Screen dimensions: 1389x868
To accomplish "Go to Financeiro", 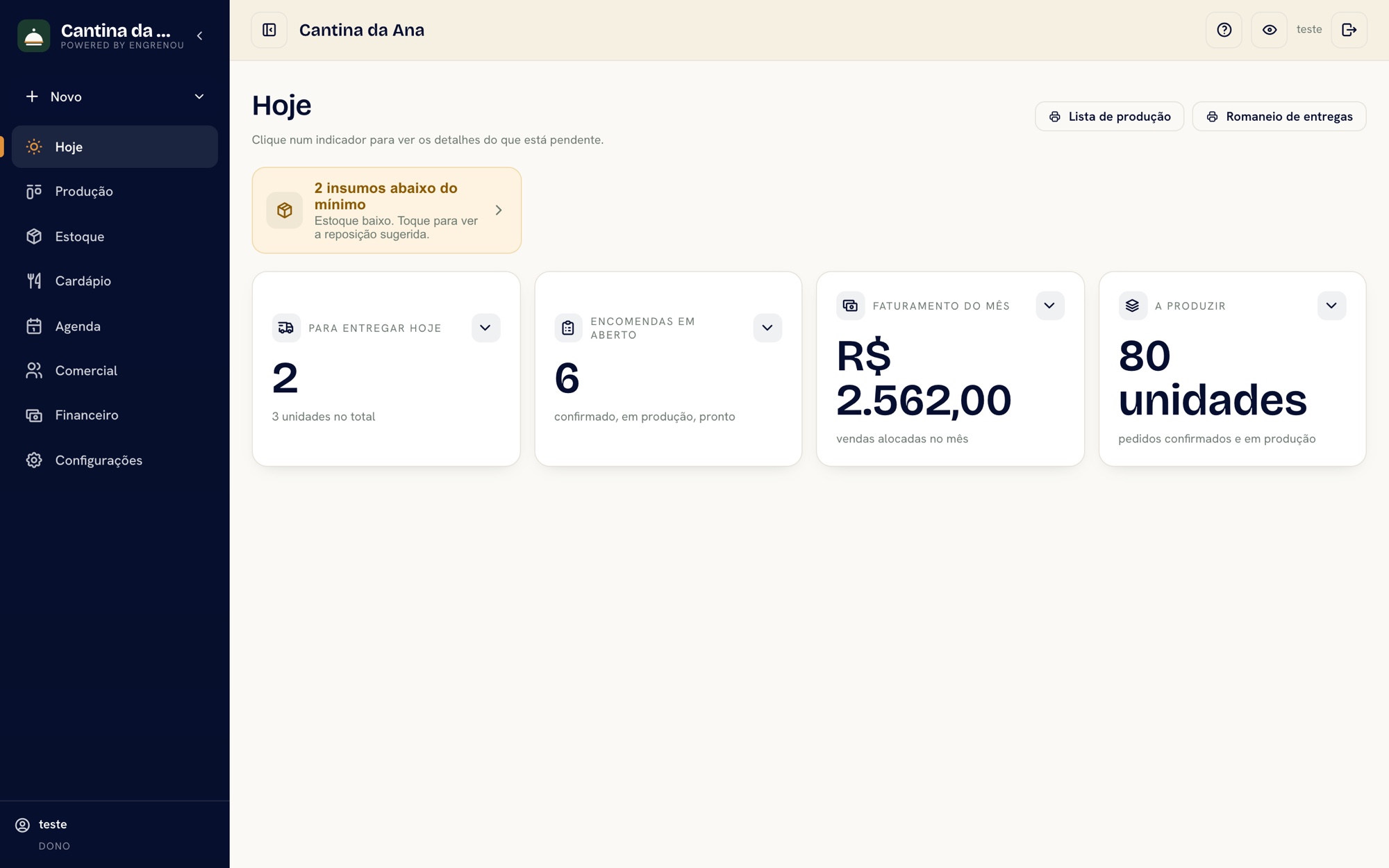I will (115, 415).
